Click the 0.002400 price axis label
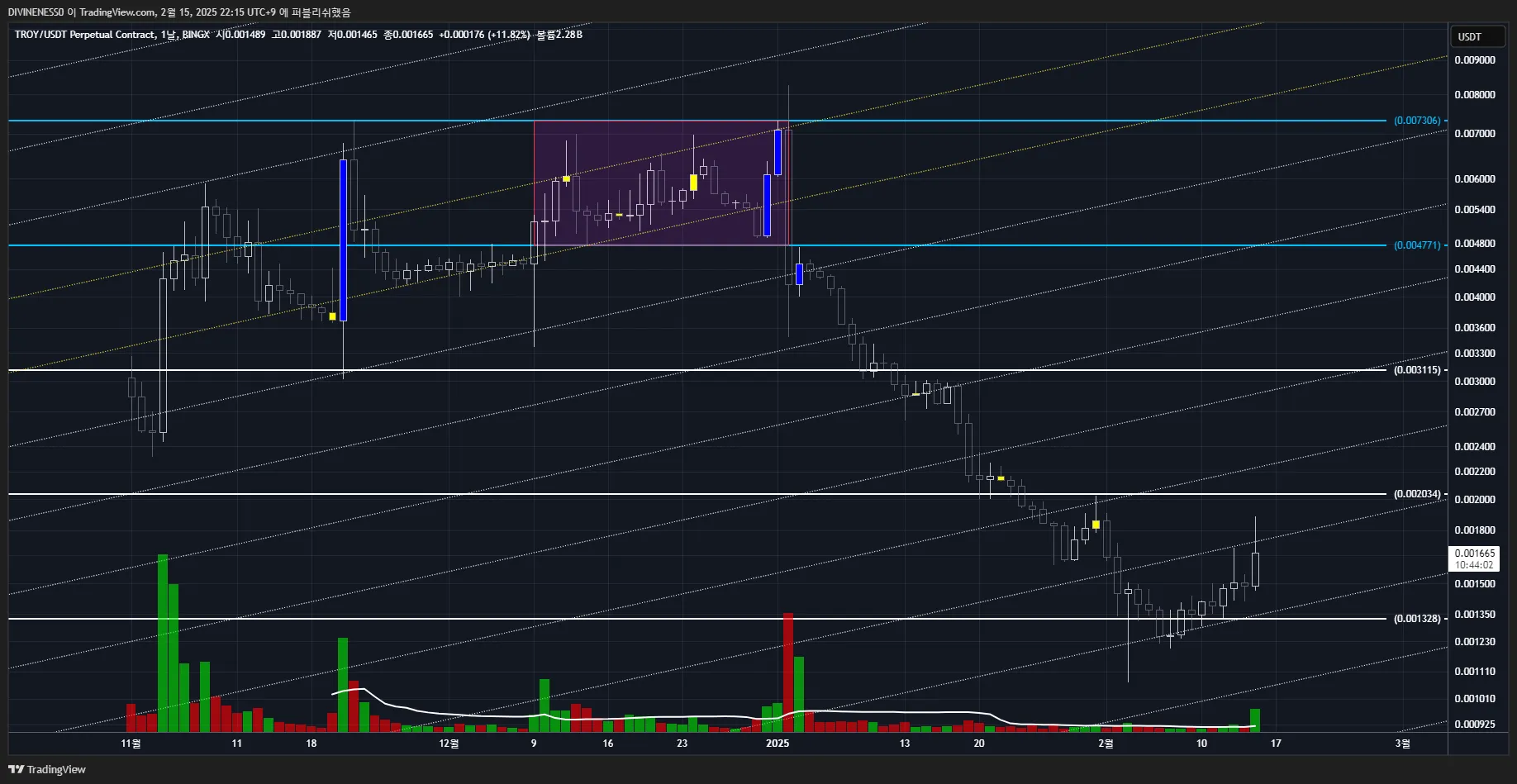The width and height of the screenshot is (1517, 784). tap(1475, 447)
